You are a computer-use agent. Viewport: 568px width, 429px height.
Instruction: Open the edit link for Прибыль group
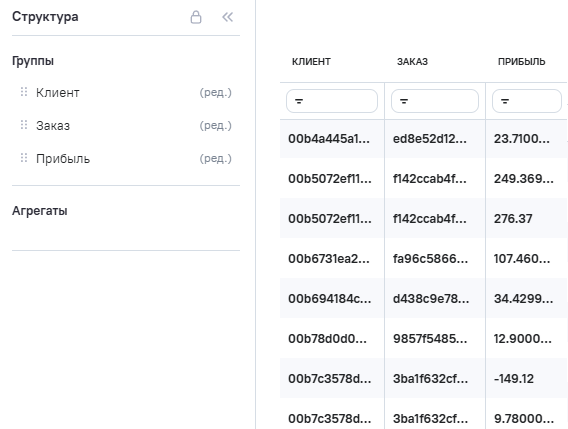[216, 158]
